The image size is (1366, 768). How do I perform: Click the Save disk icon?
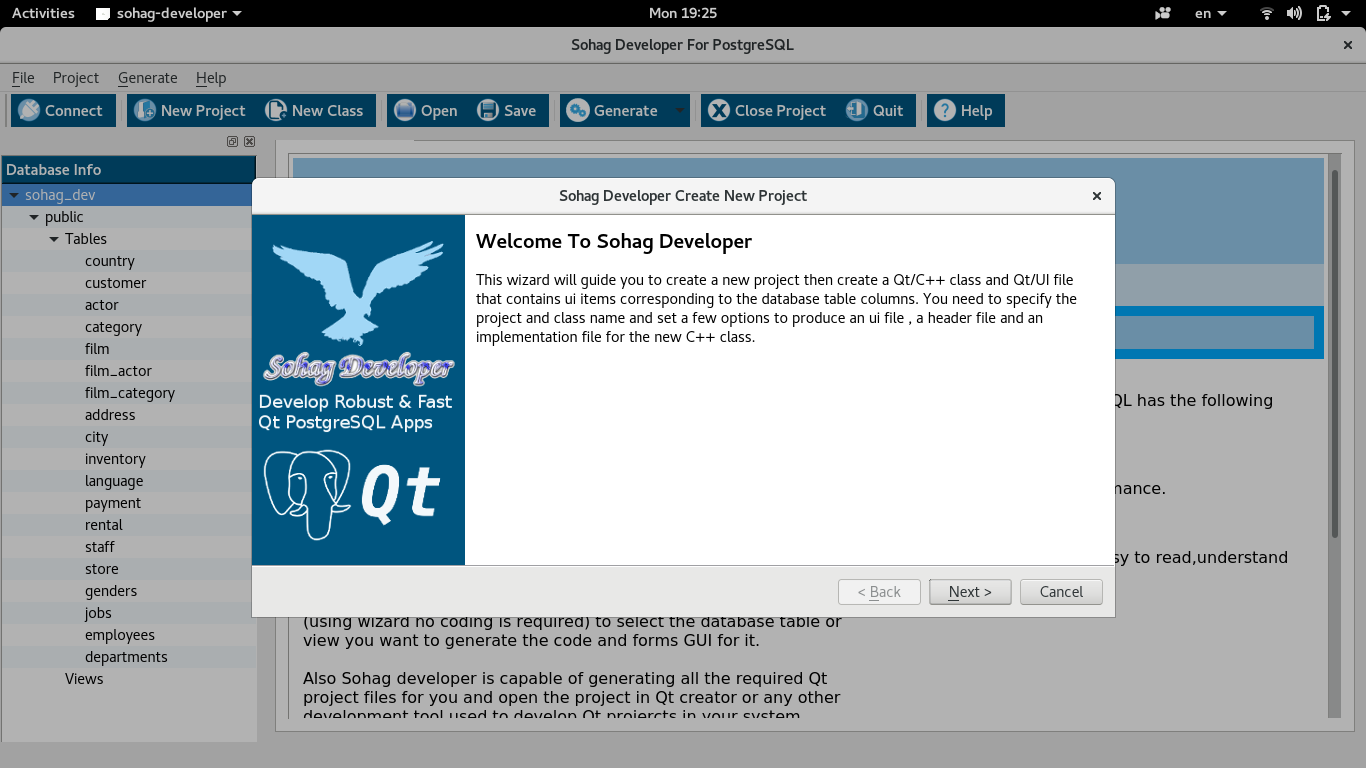(x=488, y=110)
